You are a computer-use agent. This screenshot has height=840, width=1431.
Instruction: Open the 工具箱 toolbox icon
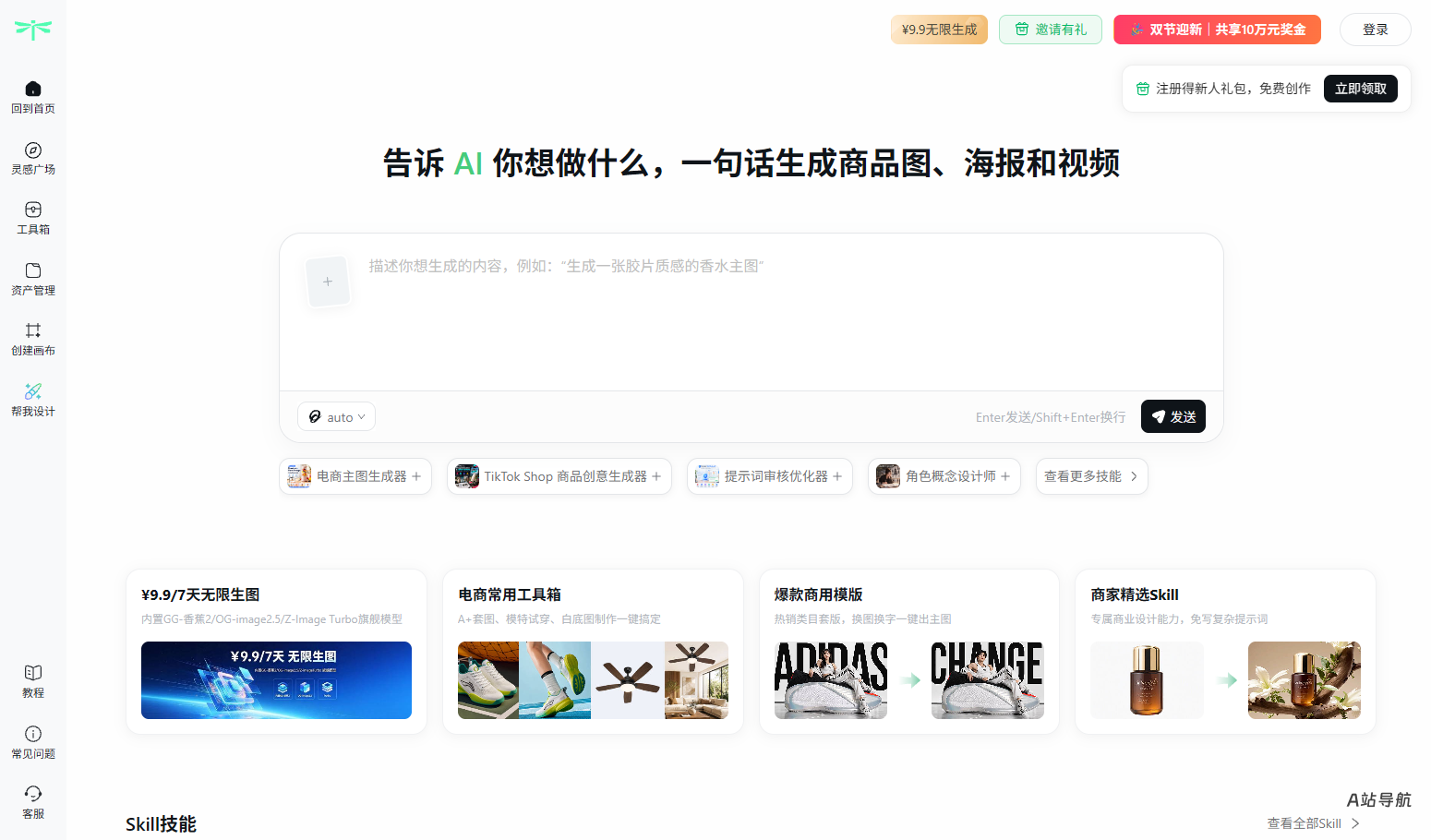click(33, 210)
